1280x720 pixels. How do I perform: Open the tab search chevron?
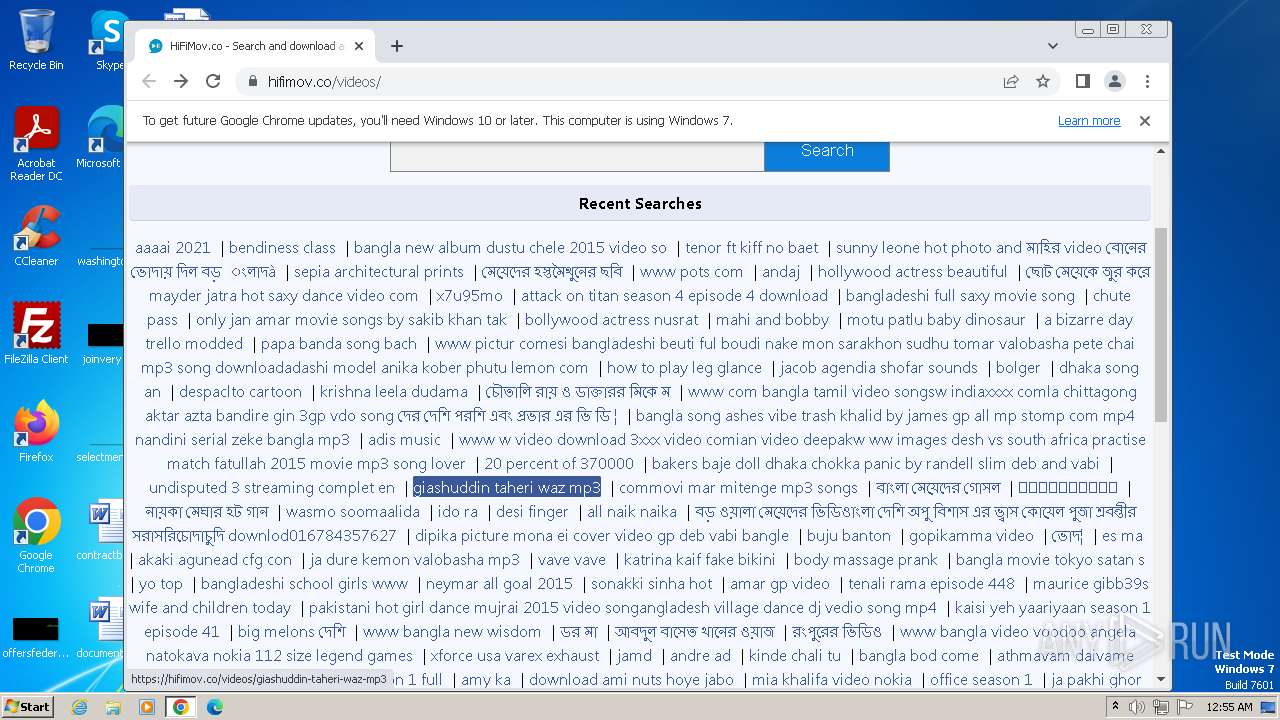pyautogui.click(x=1053, y=46)
